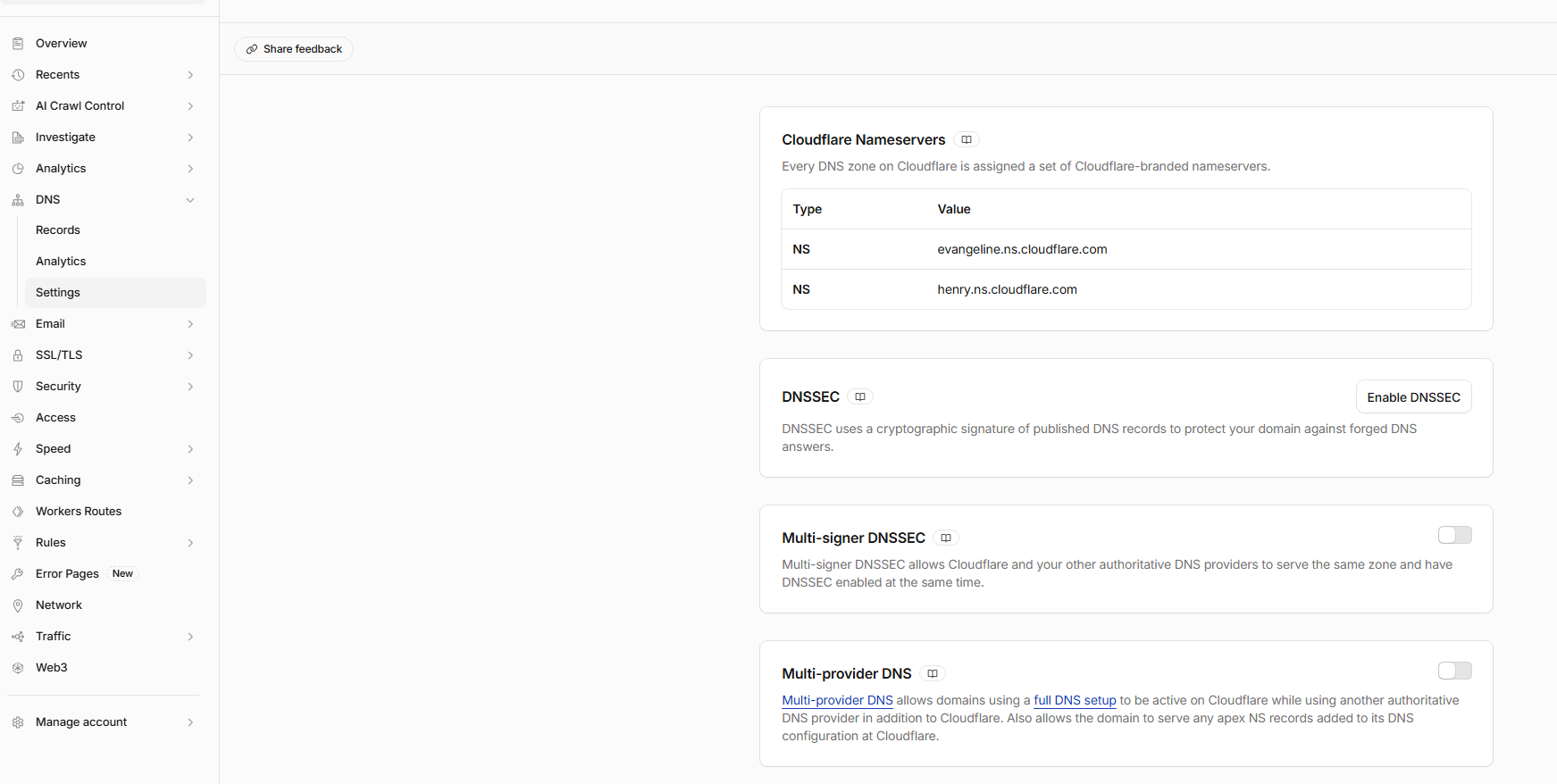The height and width of the screenshot is (784, 1557).
Task: Expand the Caching chevron
Action: pos(190,480)
